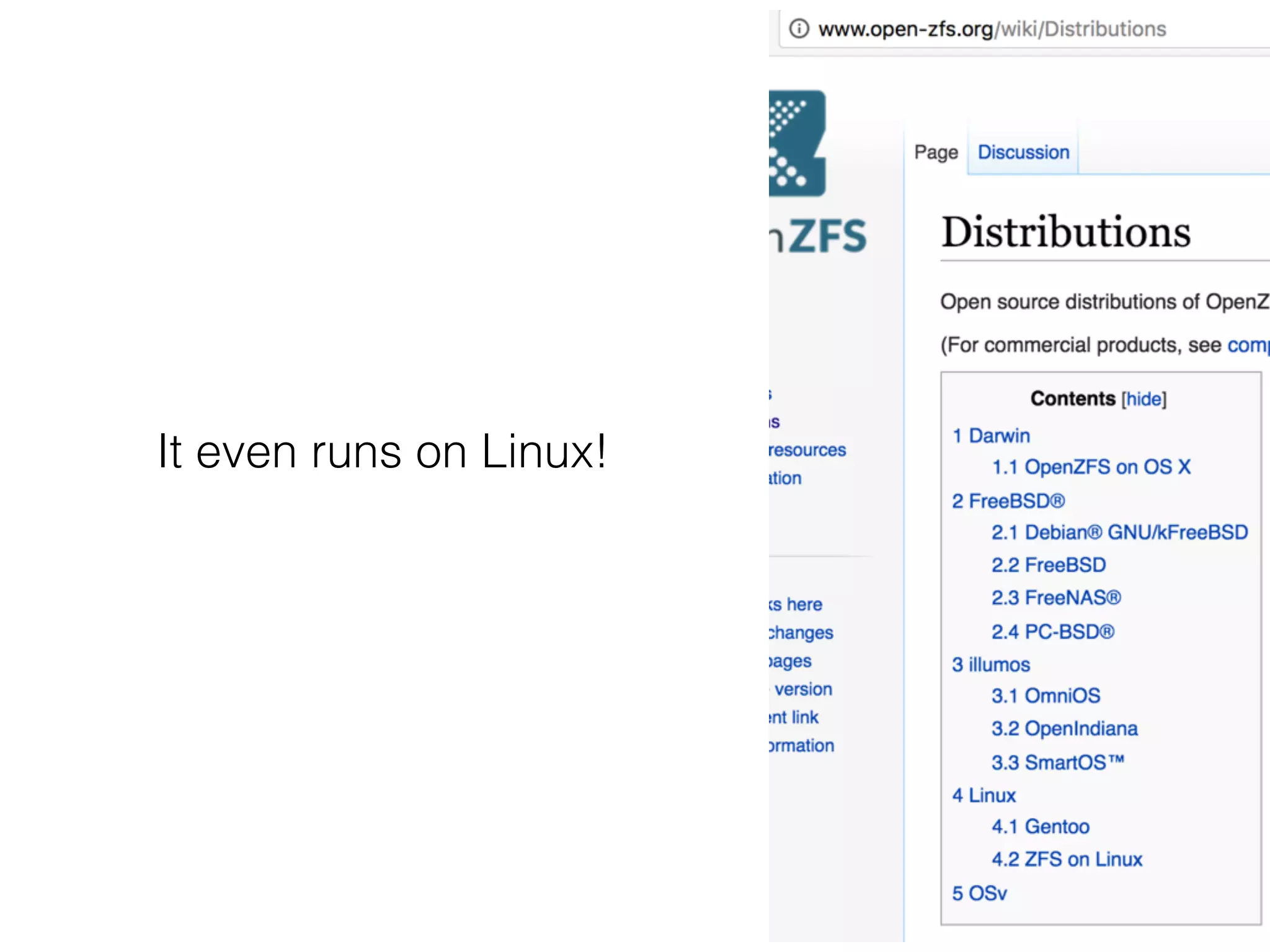This screenshot has height=952, width=1270.
Task: Switch to the Discussion tab
Action: pos(1023,152)
